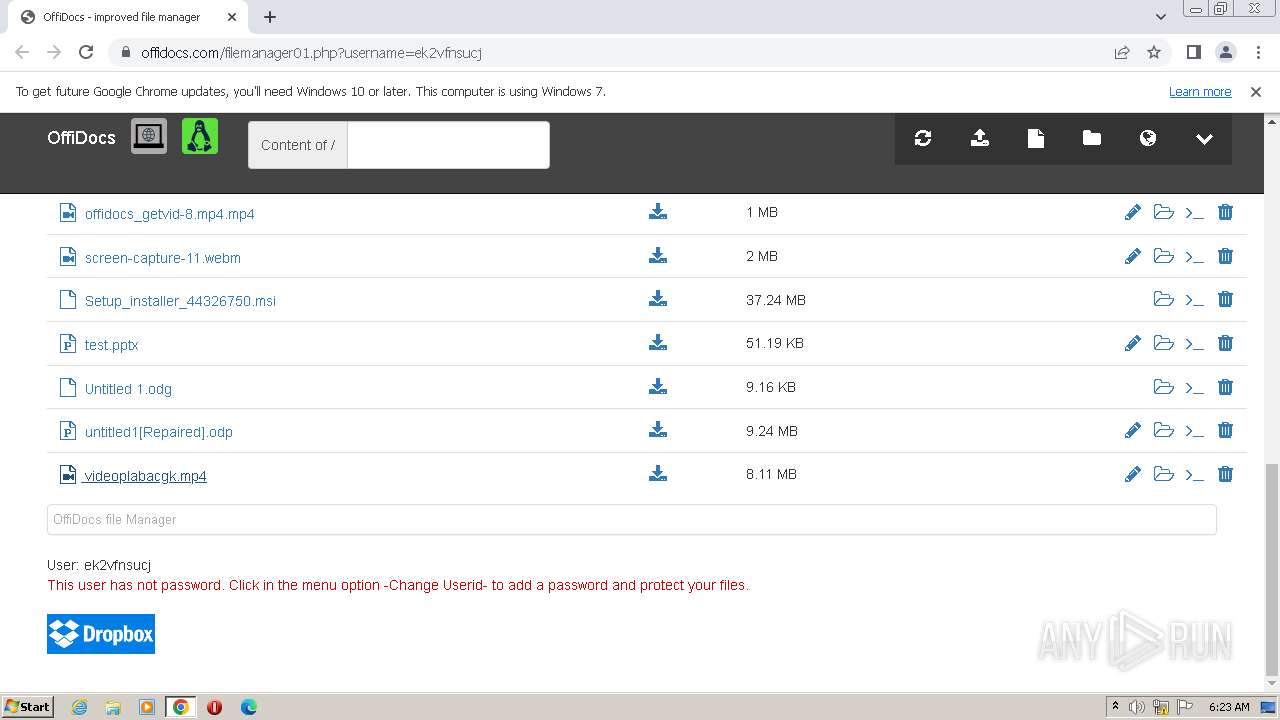This screenshot has width=1280, height=720.
Task: Download untitled1[Repaired].odp
Action: (658, 430)
